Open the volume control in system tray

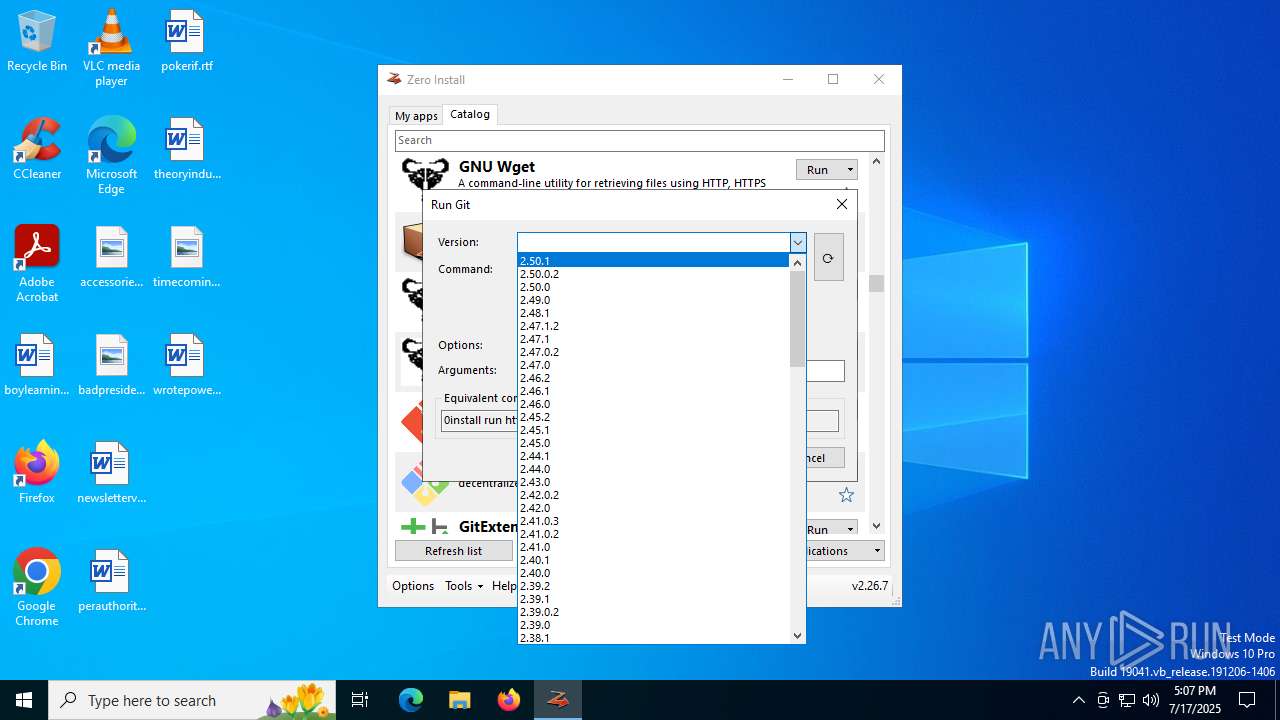(x=1150, y=700)
